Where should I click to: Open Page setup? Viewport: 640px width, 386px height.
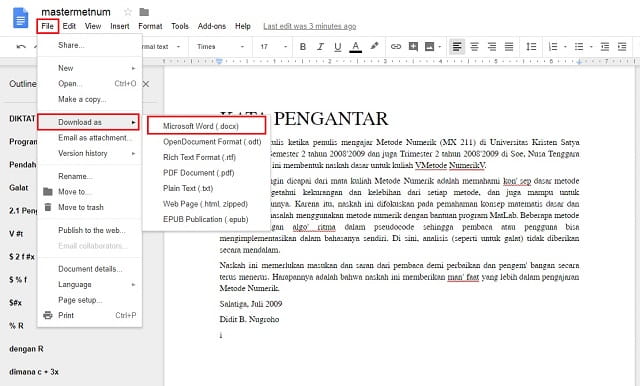pyautogui.click(x=89, y=300)
